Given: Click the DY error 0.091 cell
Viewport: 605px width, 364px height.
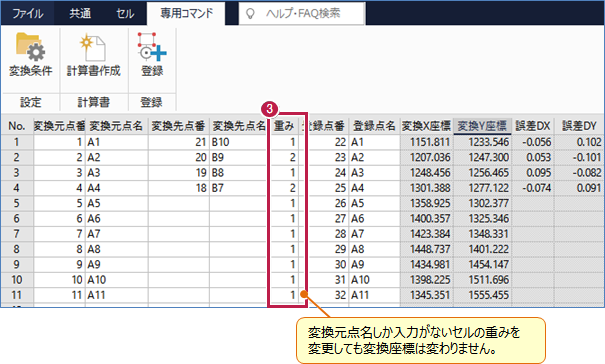Looking at the screenshot, I should pos(579,188).
